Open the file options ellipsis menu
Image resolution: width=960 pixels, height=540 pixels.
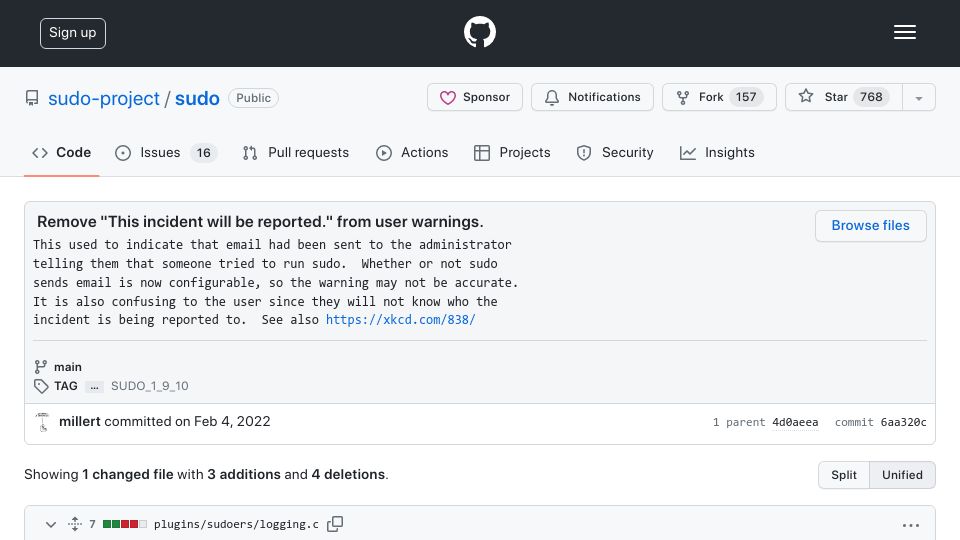(910, 525)
